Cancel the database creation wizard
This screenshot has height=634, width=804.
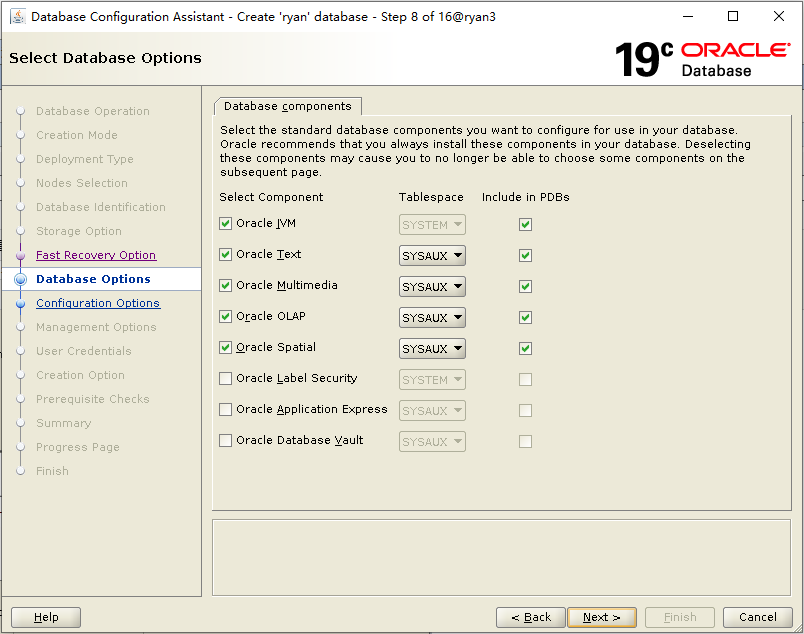758,617
